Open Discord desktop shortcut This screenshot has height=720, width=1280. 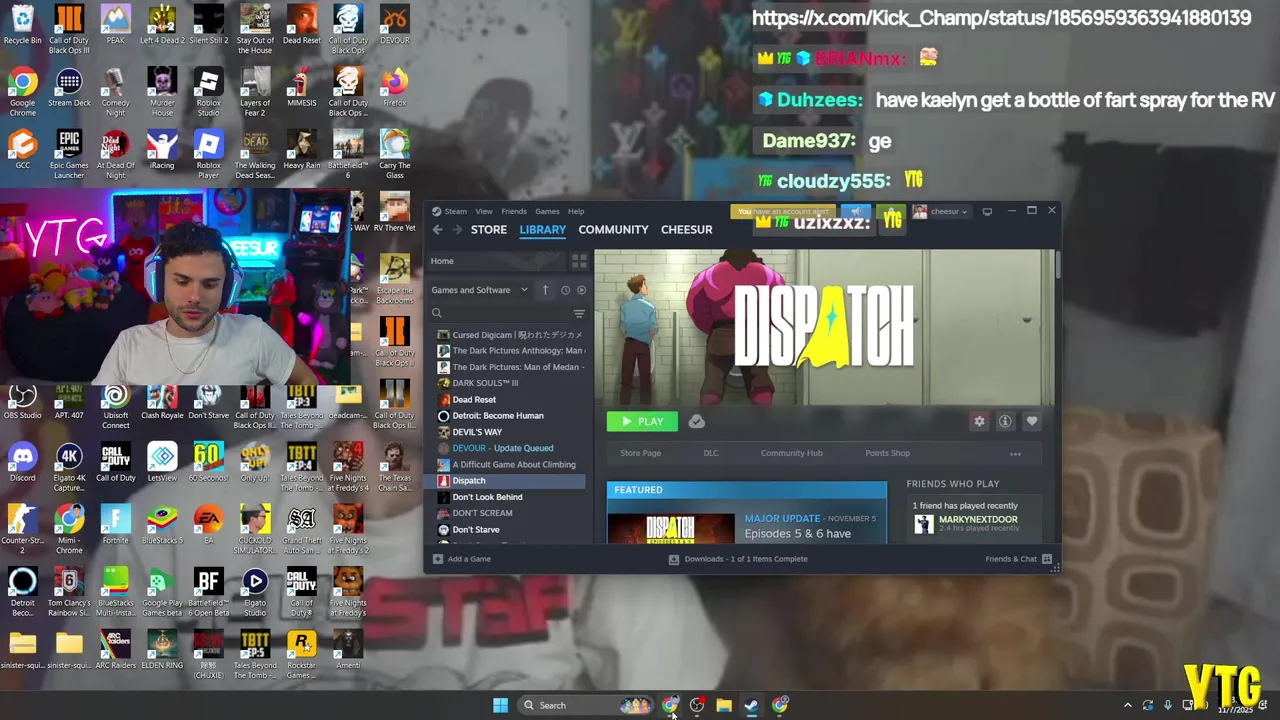coord(22,463)
